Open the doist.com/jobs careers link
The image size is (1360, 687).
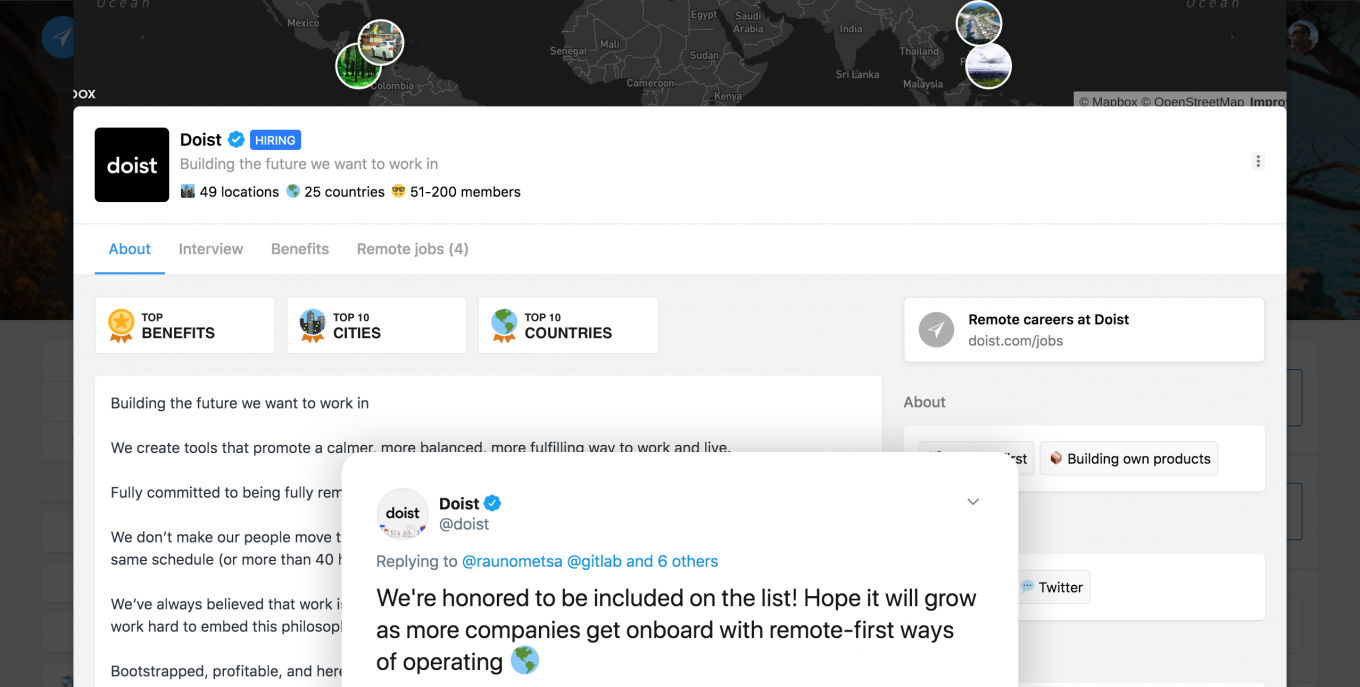1015,341
